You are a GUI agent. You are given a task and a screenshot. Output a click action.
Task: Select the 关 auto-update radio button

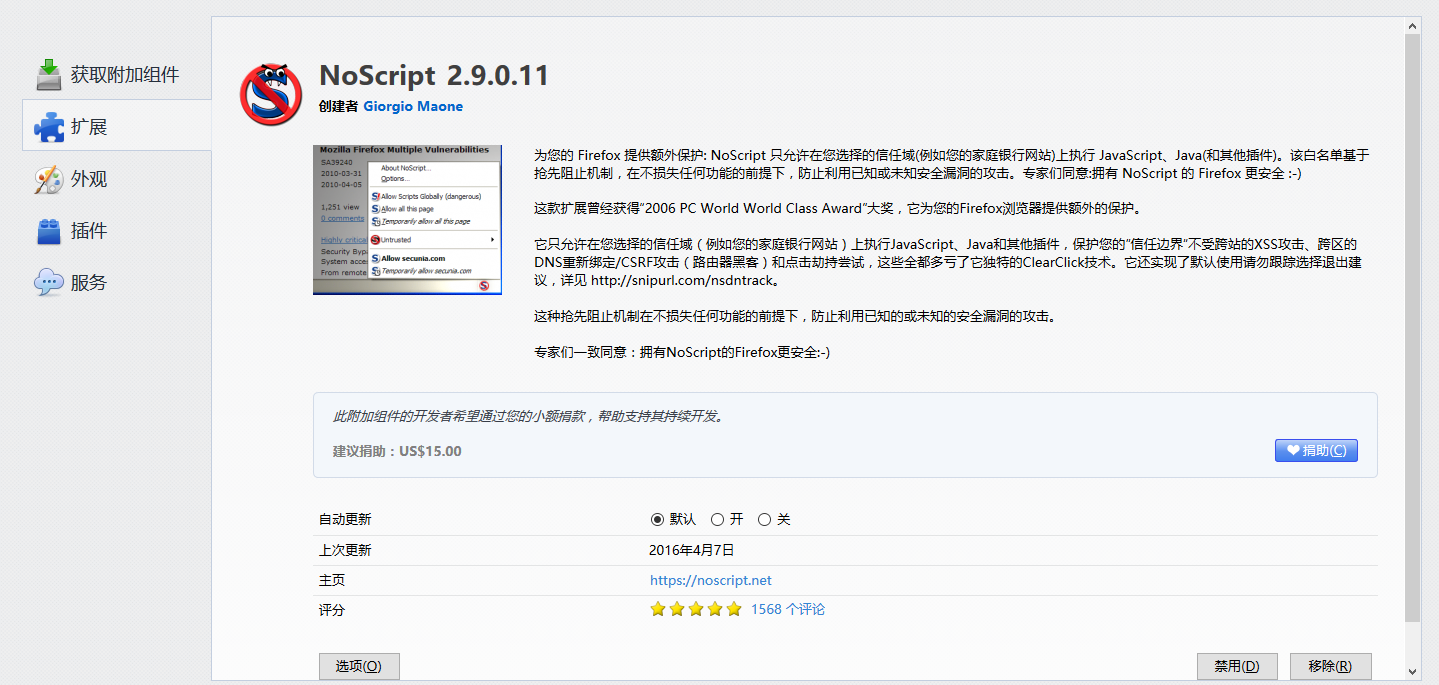764,520
